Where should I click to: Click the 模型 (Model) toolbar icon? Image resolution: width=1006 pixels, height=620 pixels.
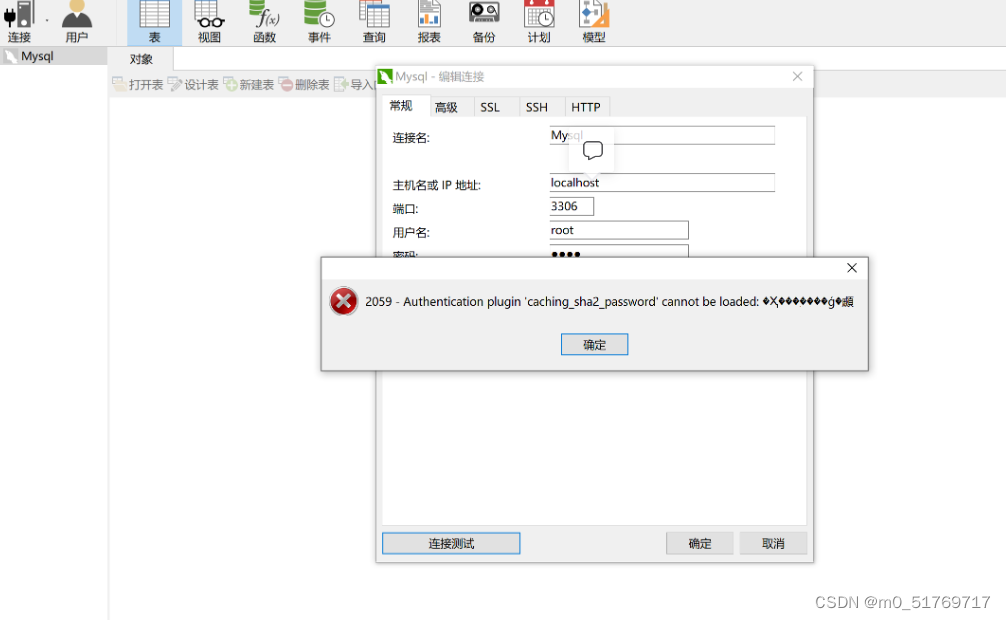[593, 22]
